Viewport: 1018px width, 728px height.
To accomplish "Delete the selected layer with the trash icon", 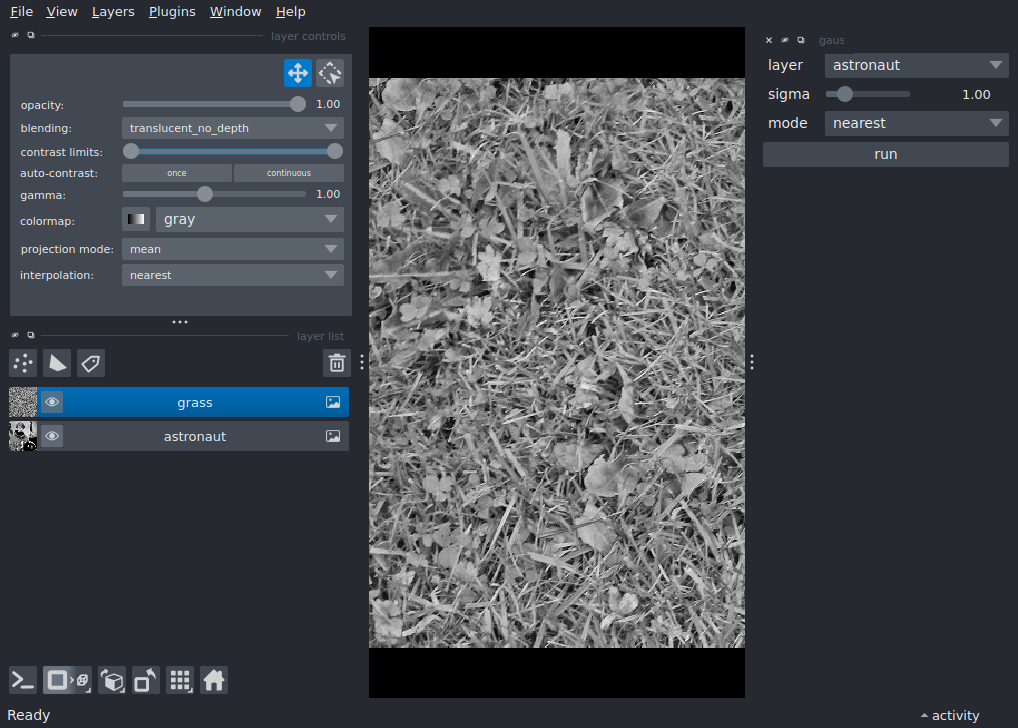I will [x=336, y=363].
